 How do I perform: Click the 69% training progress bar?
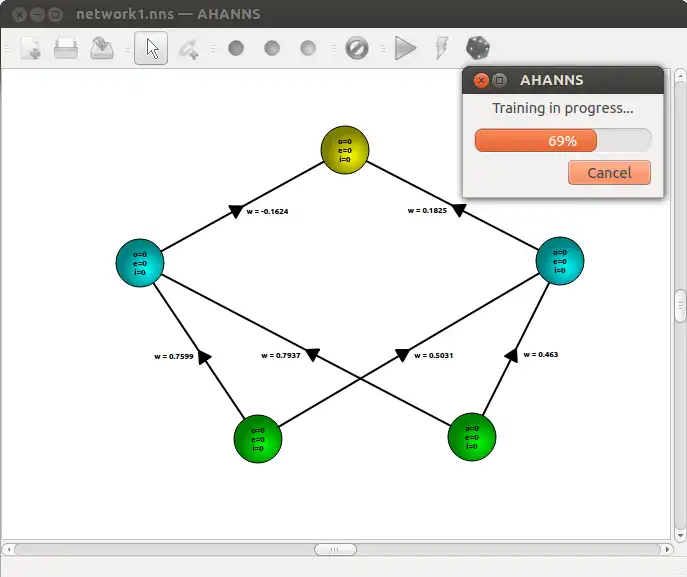point(563,141)
